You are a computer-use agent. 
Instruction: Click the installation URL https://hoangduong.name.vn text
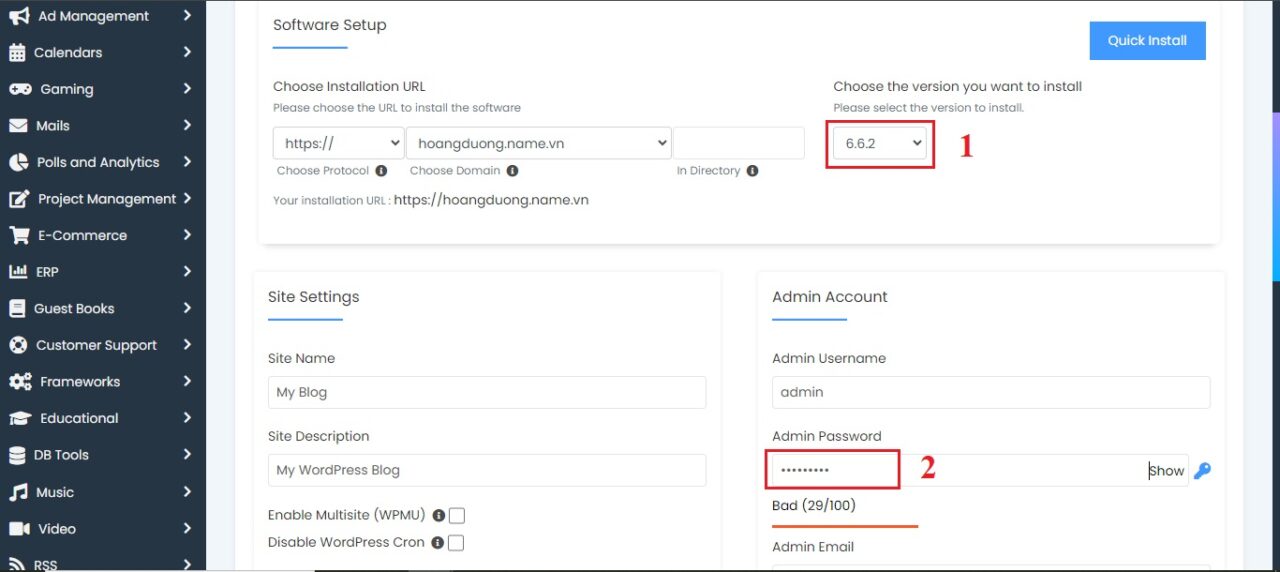[491, 200]
